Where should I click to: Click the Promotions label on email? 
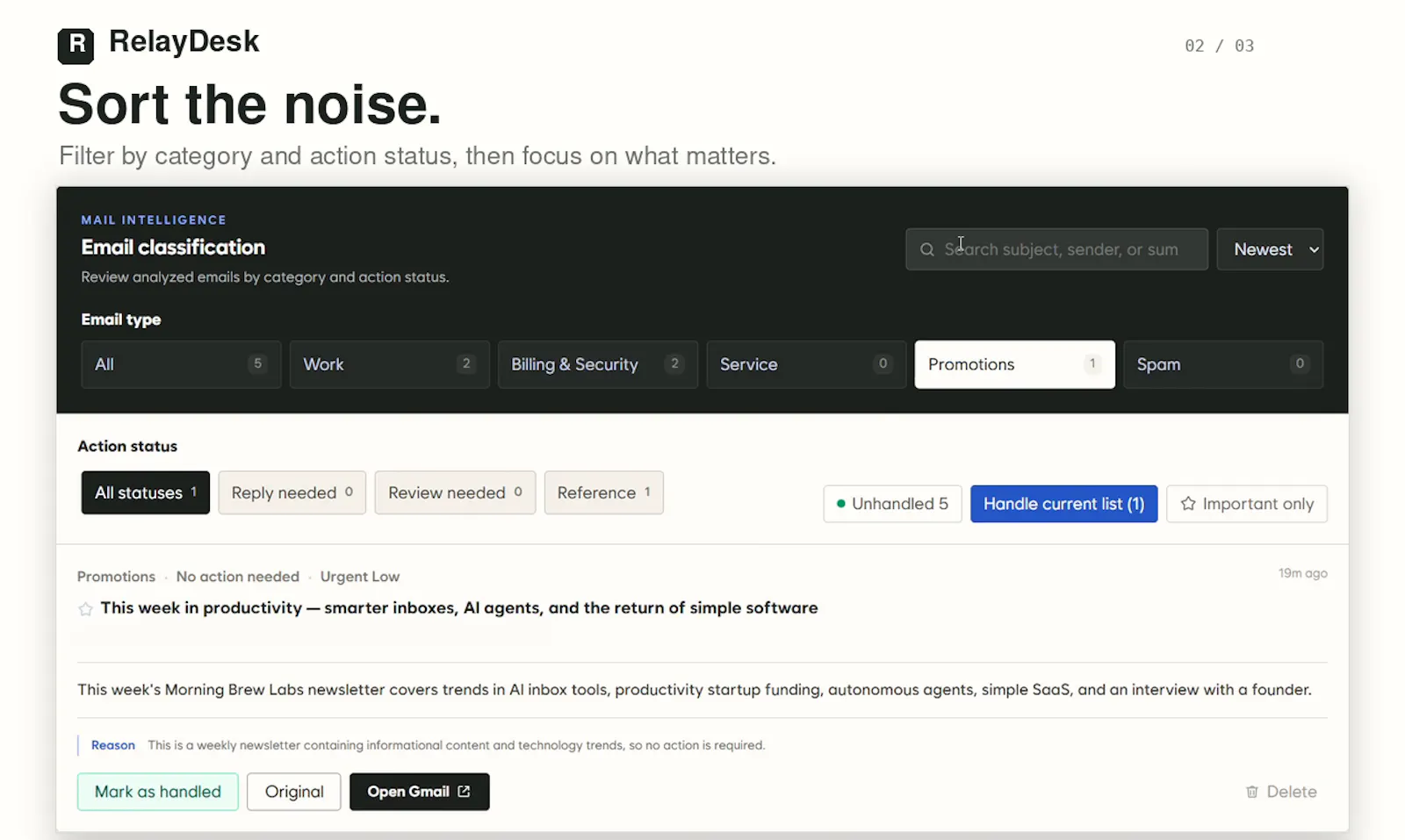(116, 577)
